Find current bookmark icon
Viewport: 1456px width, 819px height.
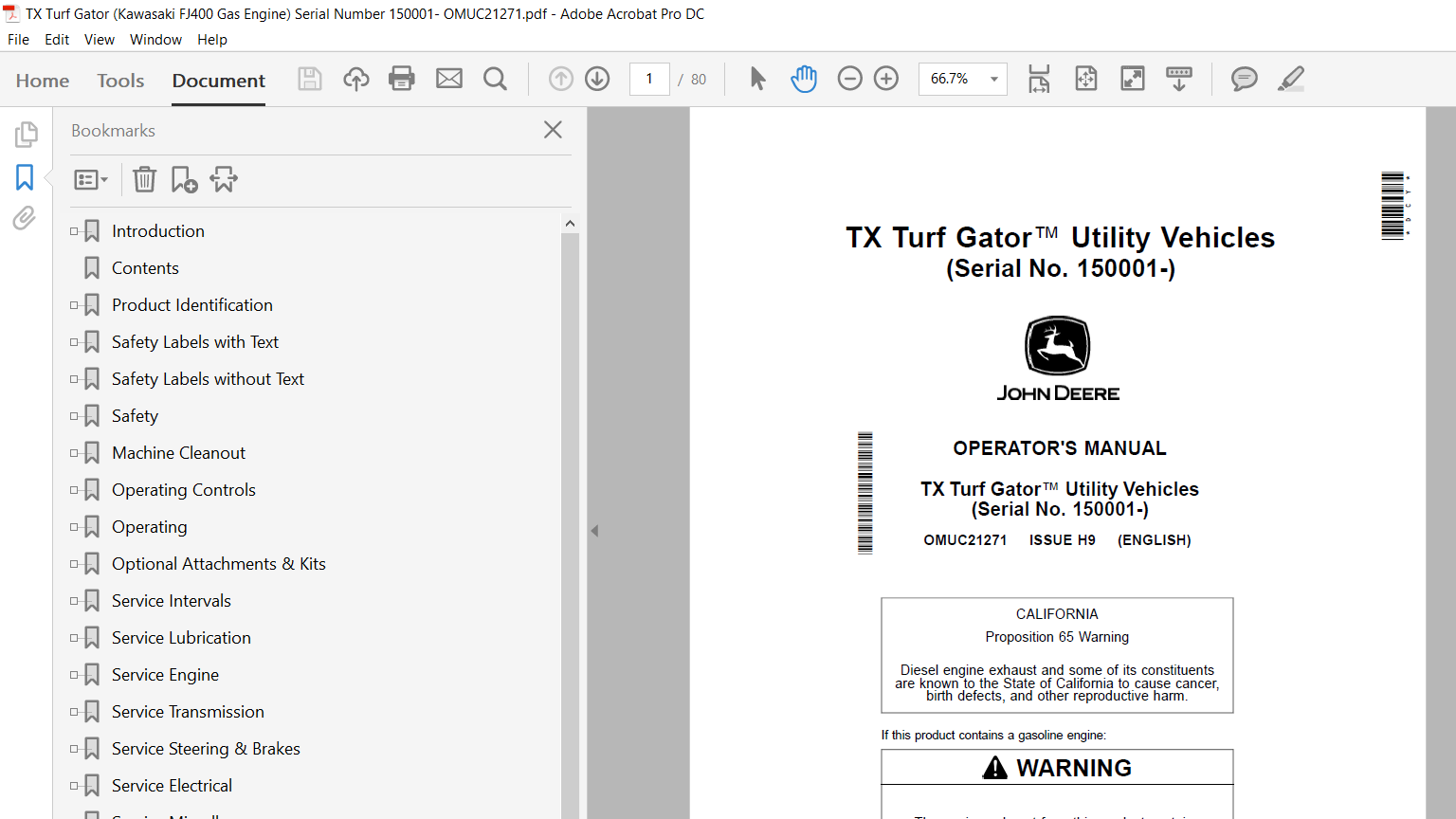coord(224,179)
